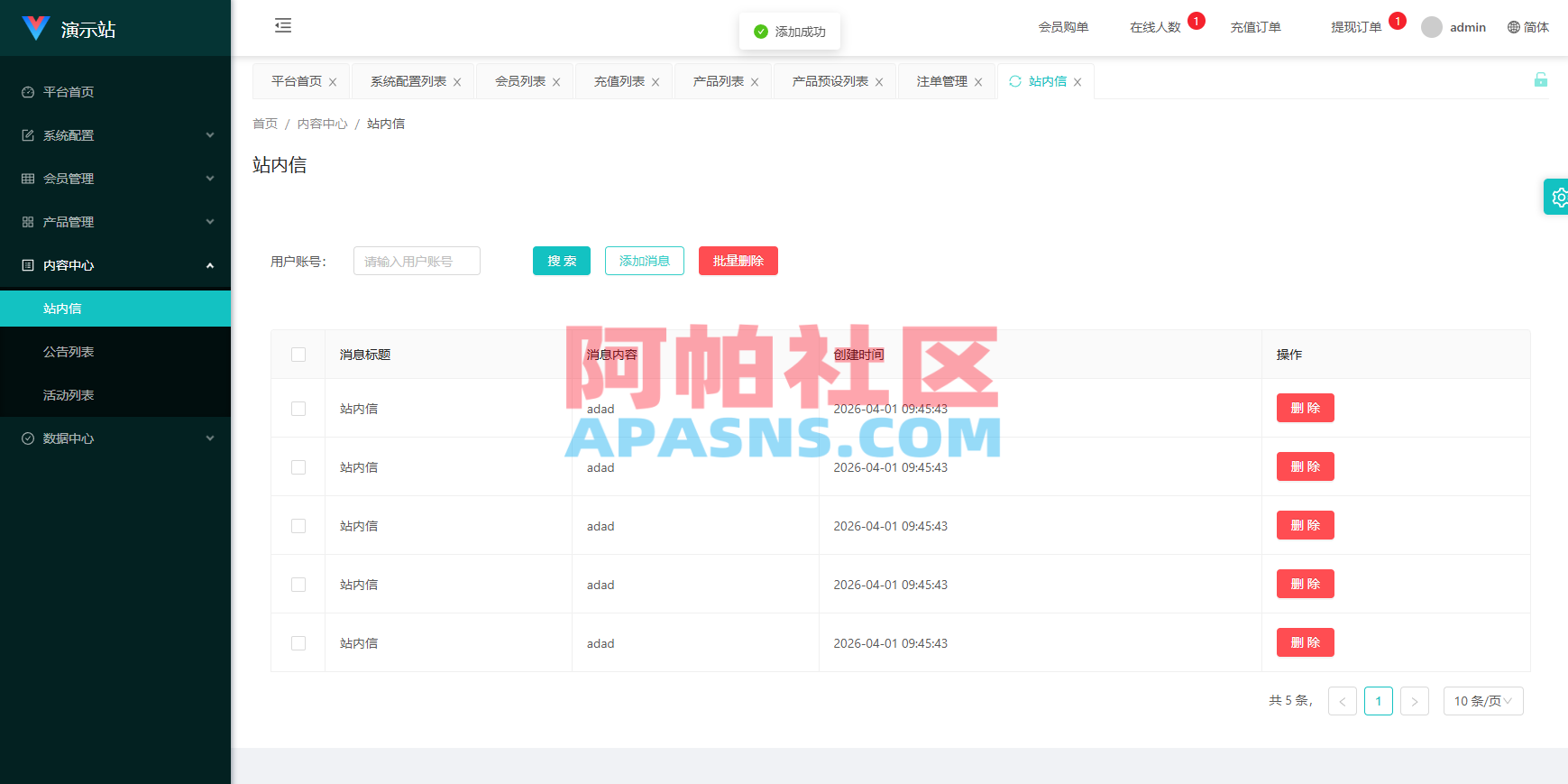This screenshot has height=784, width=1568.
Task: Click the green lock icon beside tabs
Action: pyautogui.click(x=1541, y=79)
